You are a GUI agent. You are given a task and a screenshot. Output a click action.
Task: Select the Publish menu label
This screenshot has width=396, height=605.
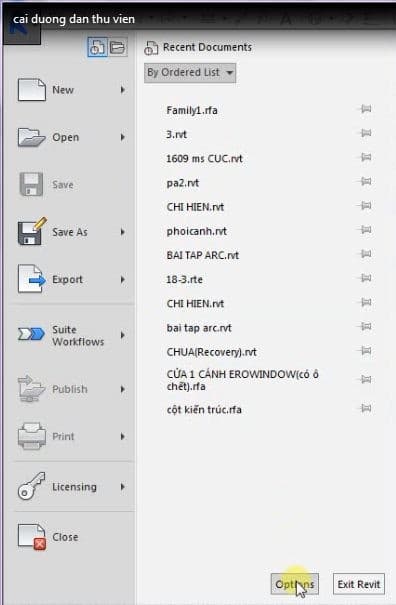click(70, 389)
